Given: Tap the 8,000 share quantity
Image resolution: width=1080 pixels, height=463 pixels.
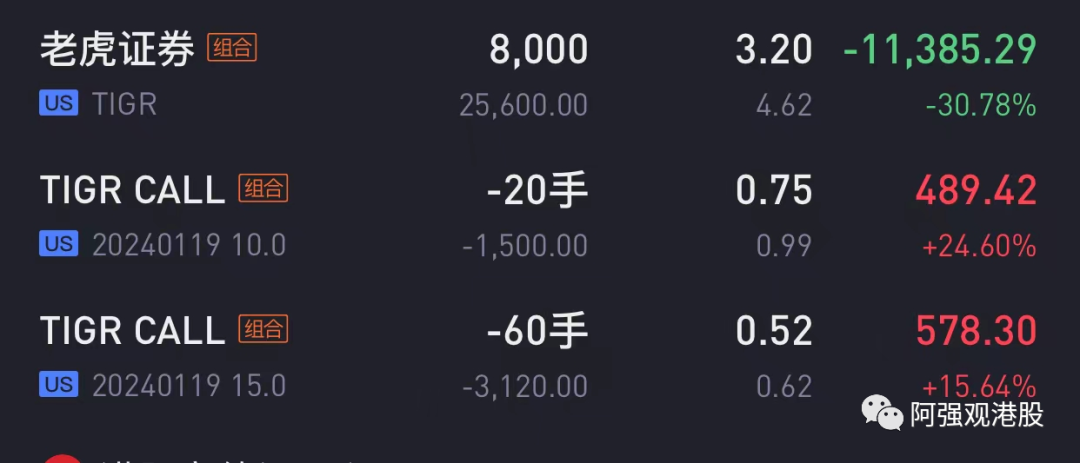Looking at the screenshot, I should 538,50.
